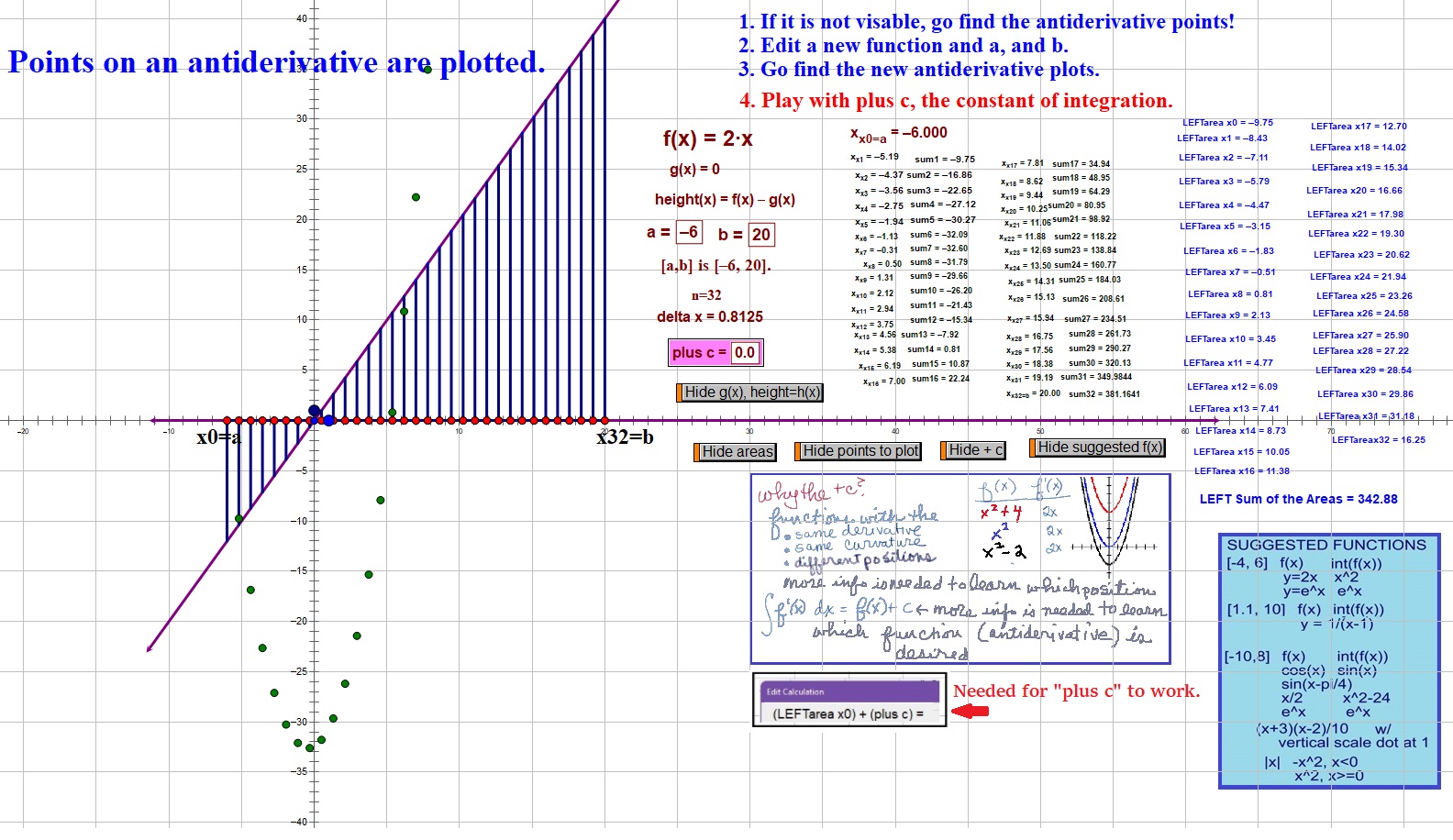Click "Hide points to plot" button

click(858, 451)
